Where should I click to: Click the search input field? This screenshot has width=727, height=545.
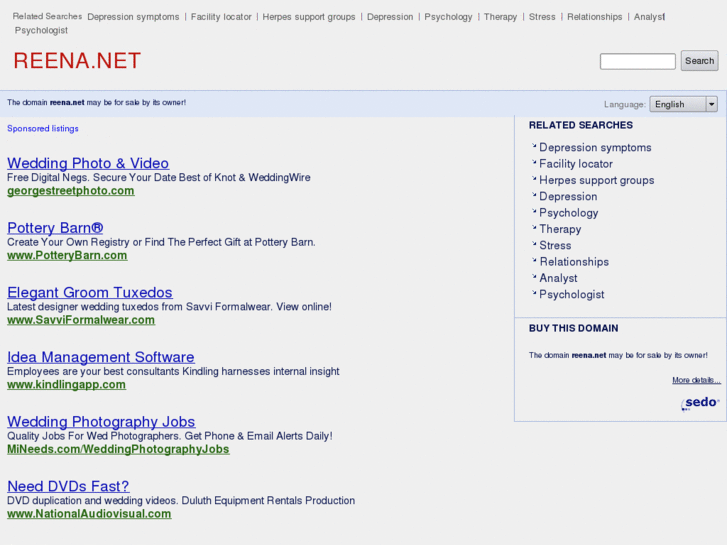638,61
